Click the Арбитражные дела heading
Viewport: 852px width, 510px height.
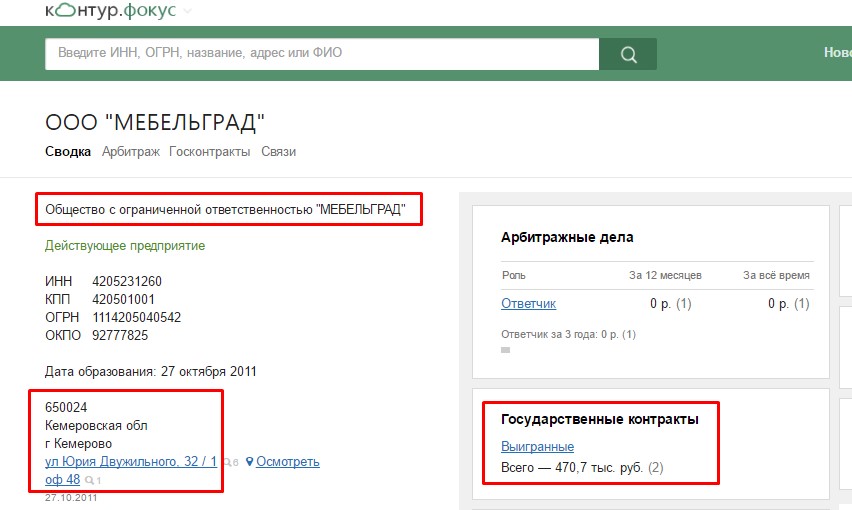click(x=567, y=237)
